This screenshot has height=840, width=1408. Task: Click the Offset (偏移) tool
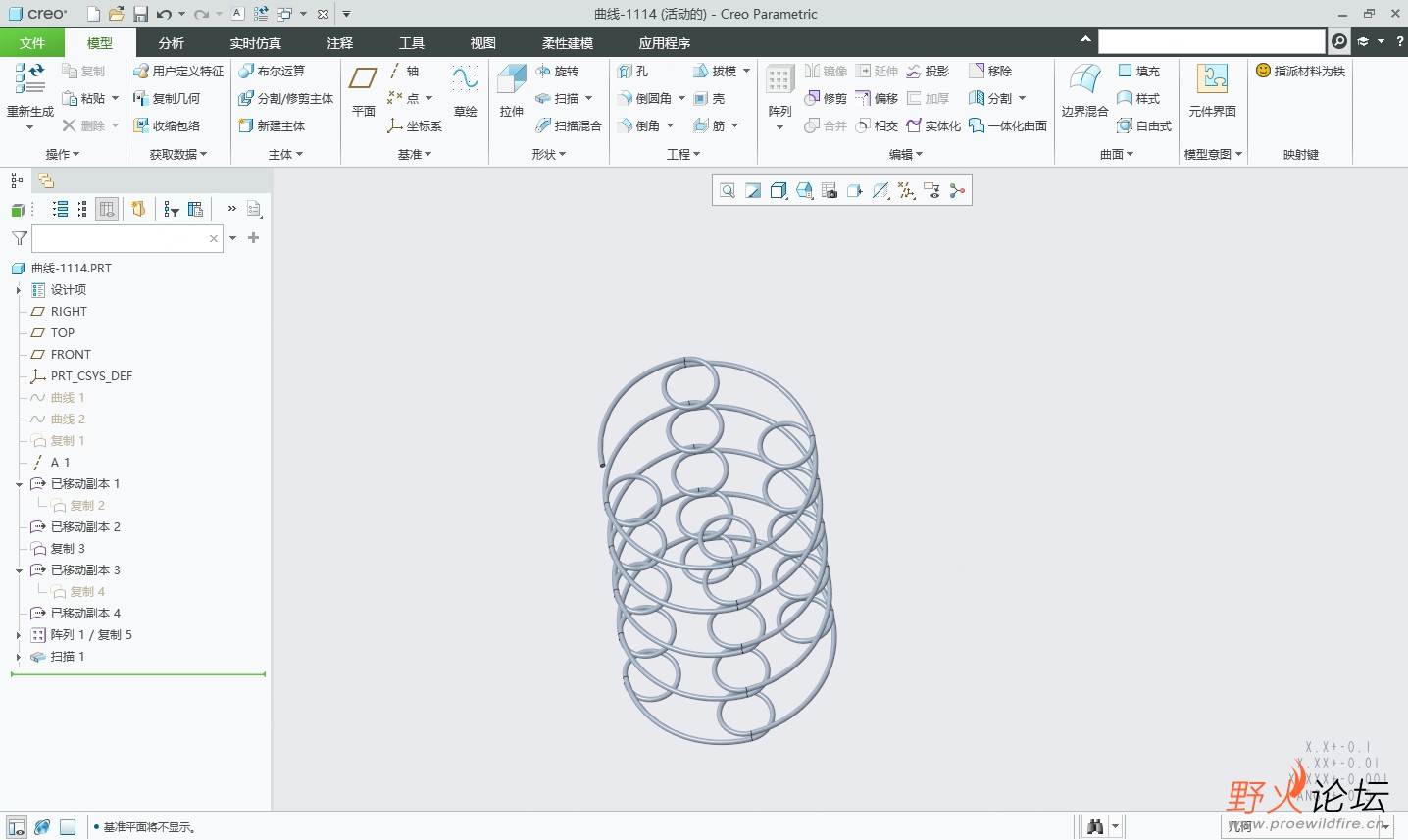pyautogui.click(x=877, y=98)
